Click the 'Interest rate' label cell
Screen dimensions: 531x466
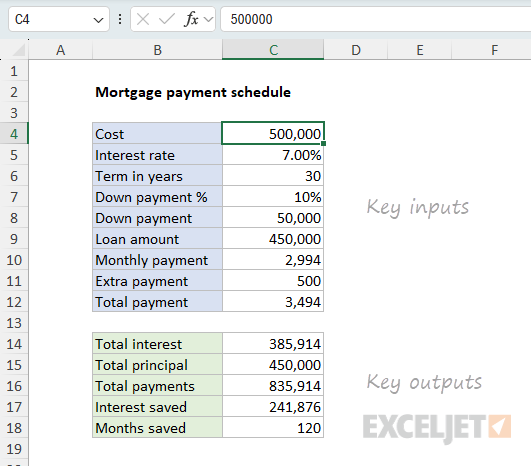pyautogui.click(x=157, y=155)
